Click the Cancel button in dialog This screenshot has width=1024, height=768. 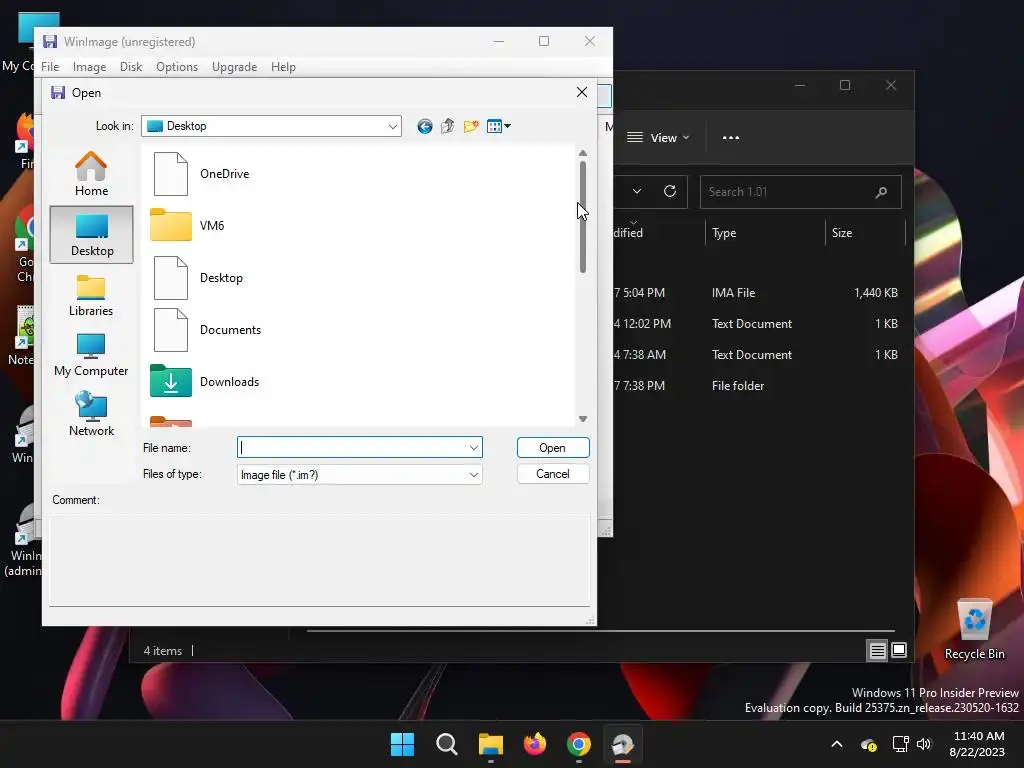point(552,474)
